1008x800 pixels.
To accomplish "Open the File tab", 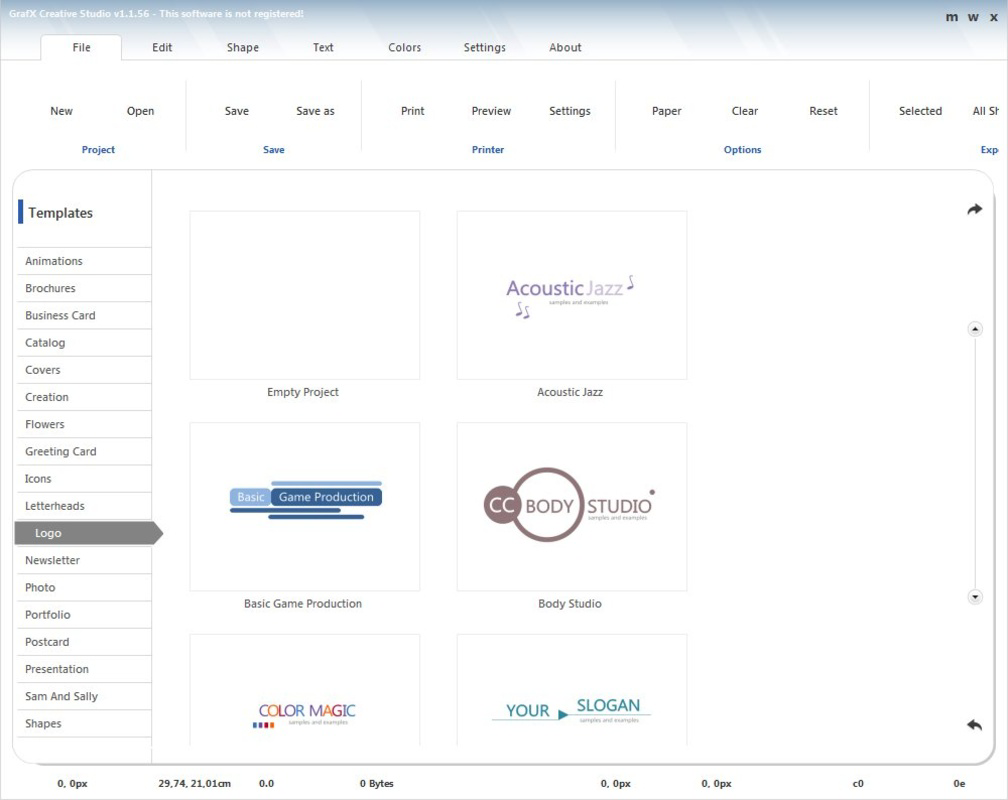I will (x=81, y=48).
